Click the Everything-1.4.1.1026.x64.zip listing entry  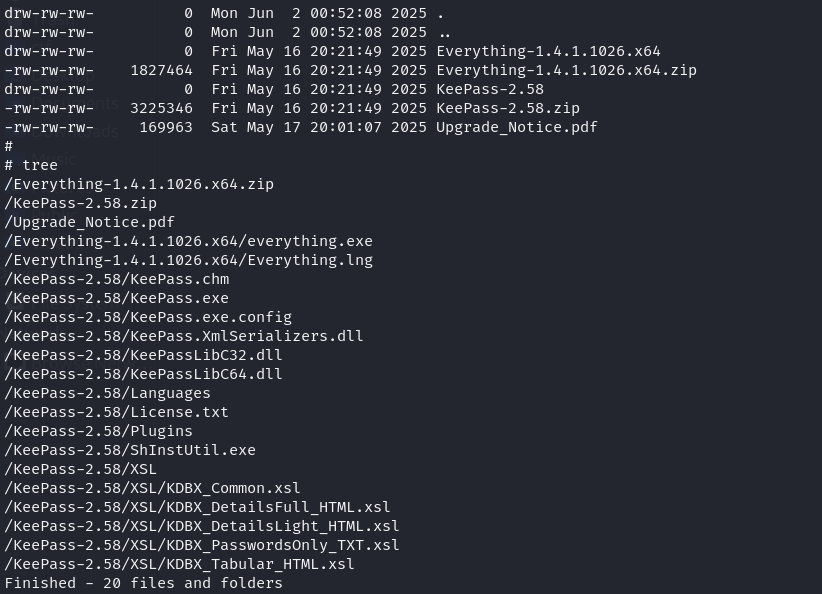pyautogui.click(x=350, y=70)
